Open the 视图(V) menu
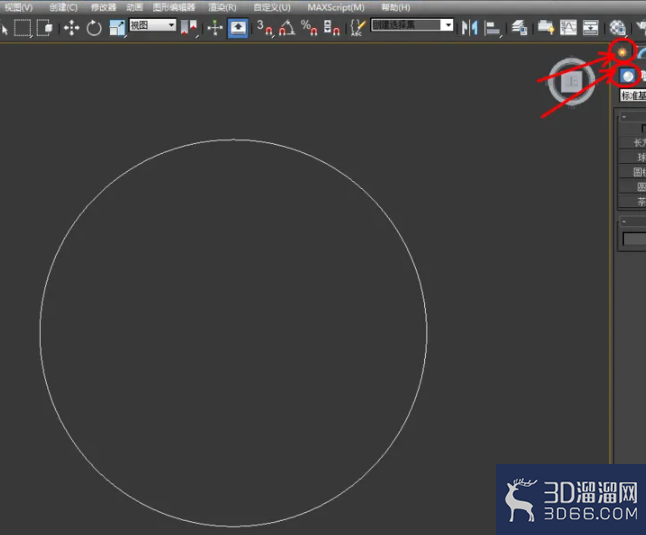 (19, 7)
